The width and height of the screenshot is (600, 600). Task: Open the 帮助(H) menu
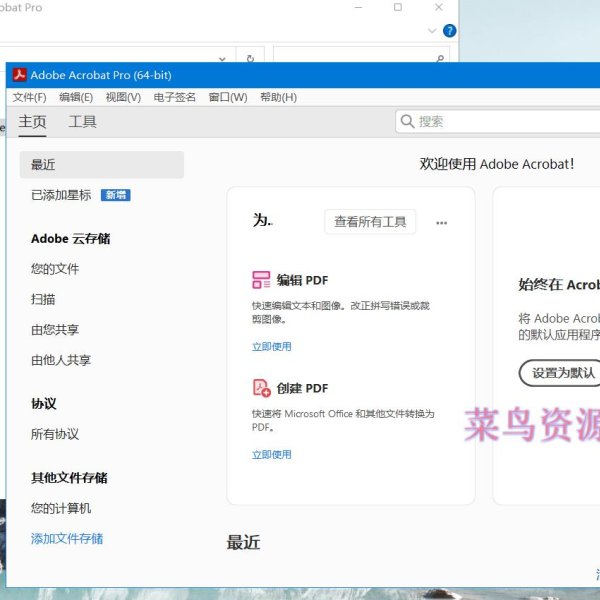tap(279, 97)
